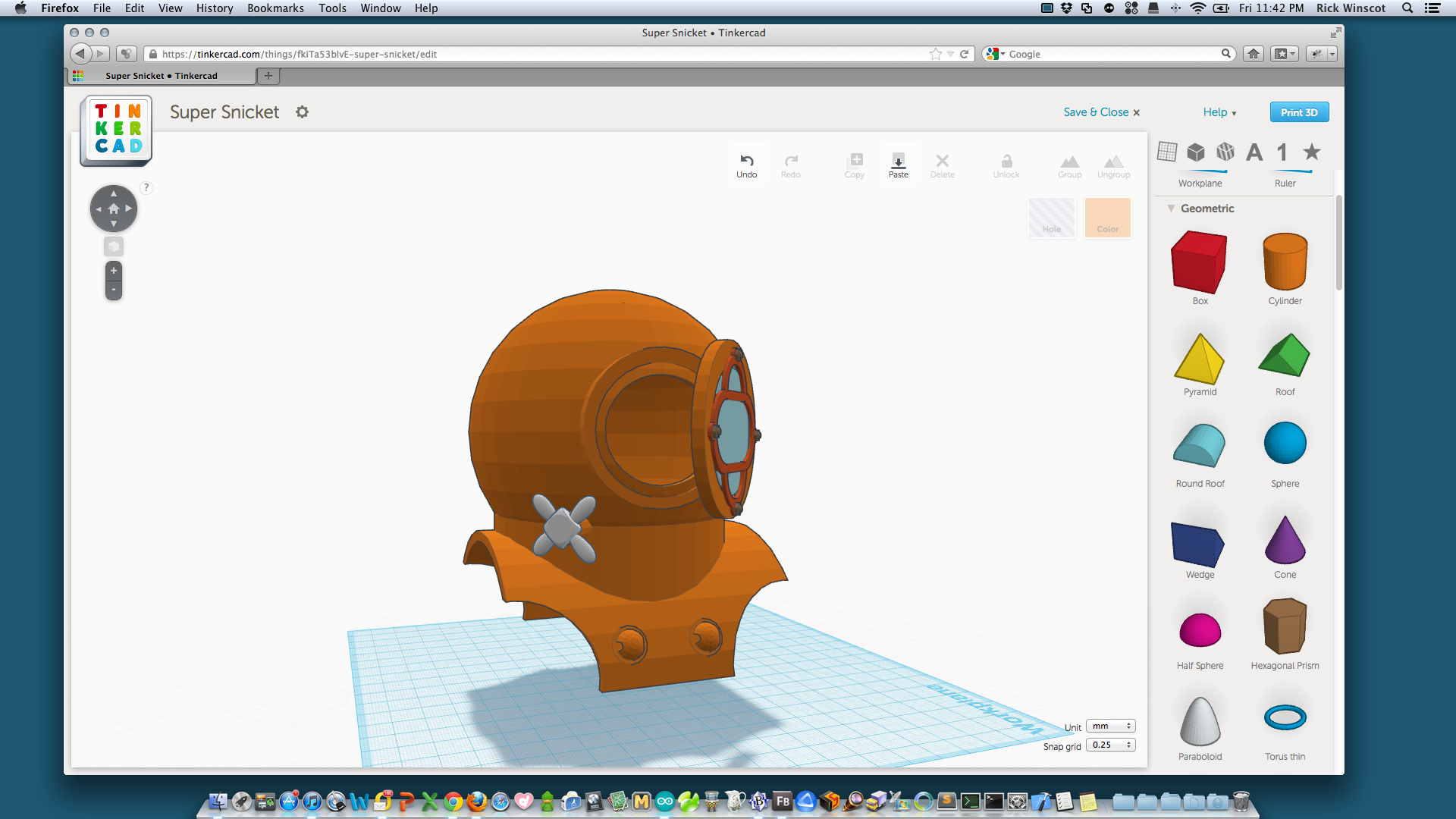Open the Firefox File menu
Screen dimensions: 1456x819
tap(102, 8)
